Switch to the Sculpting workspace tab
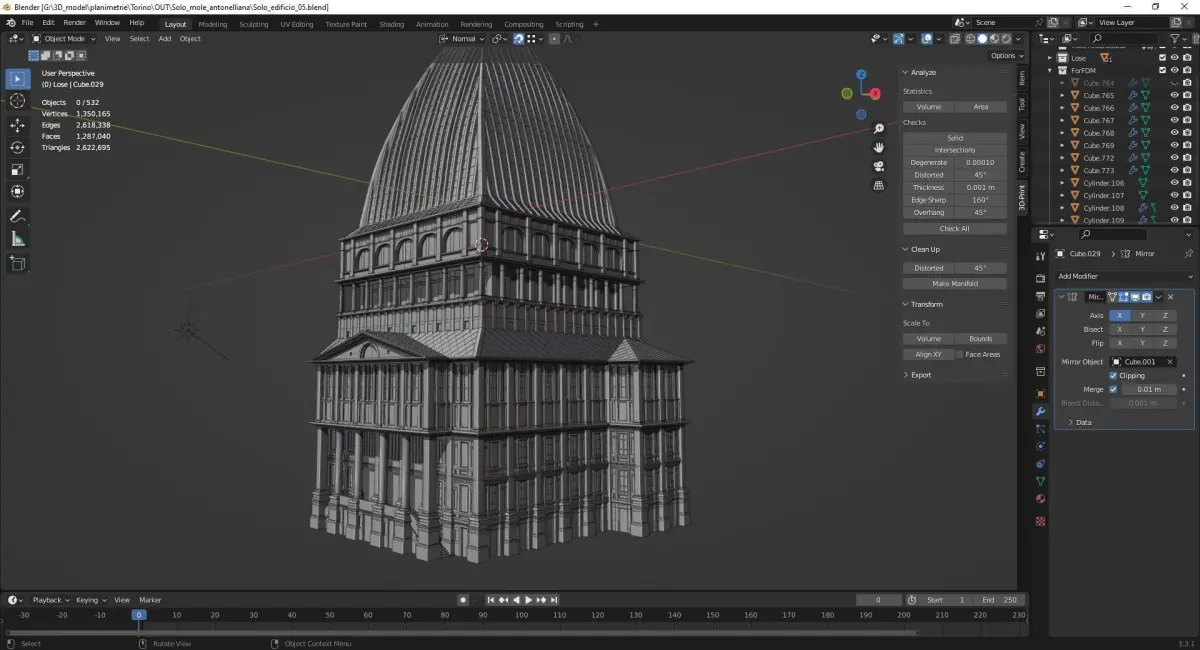The width and height of the screenshot is (1200, 650). 254,24
